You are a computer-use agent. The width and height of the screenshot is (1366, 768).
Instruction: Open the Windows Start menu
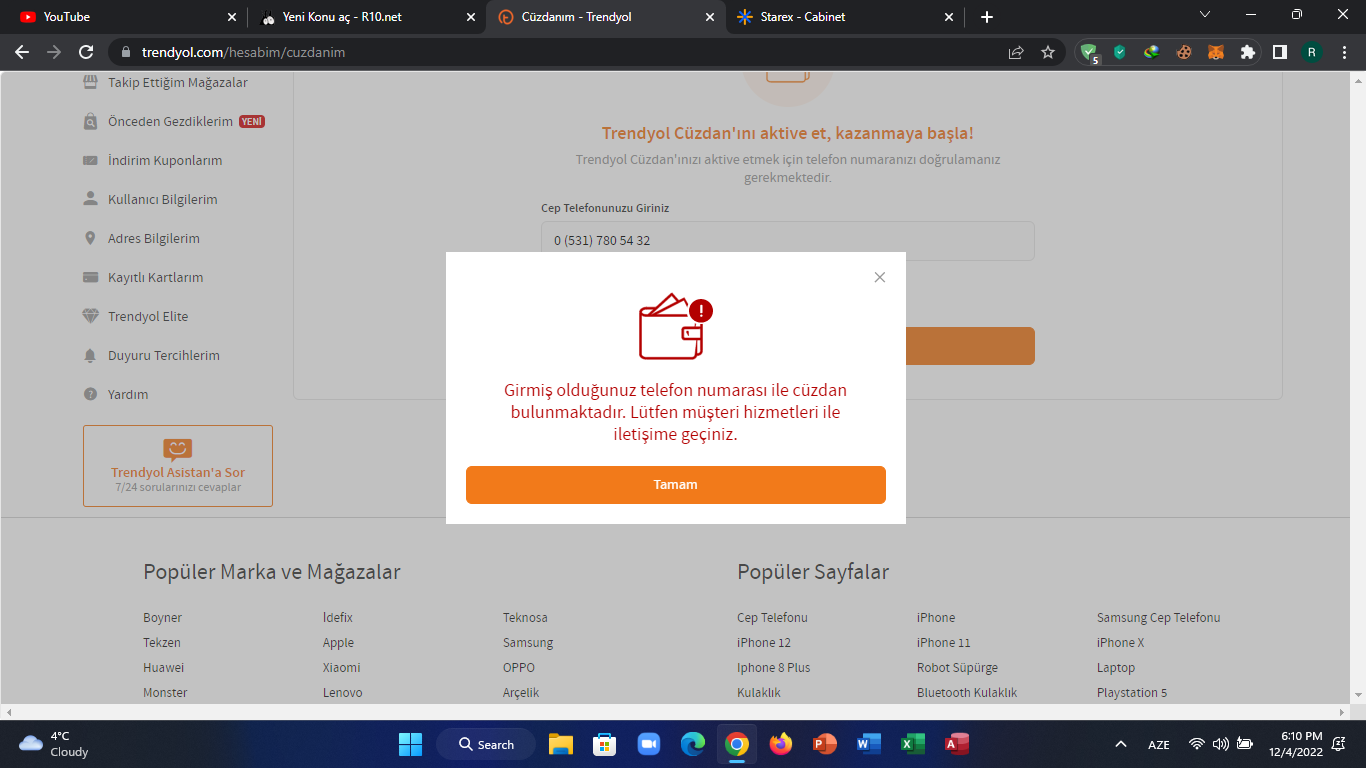click(x=410, y=744)
